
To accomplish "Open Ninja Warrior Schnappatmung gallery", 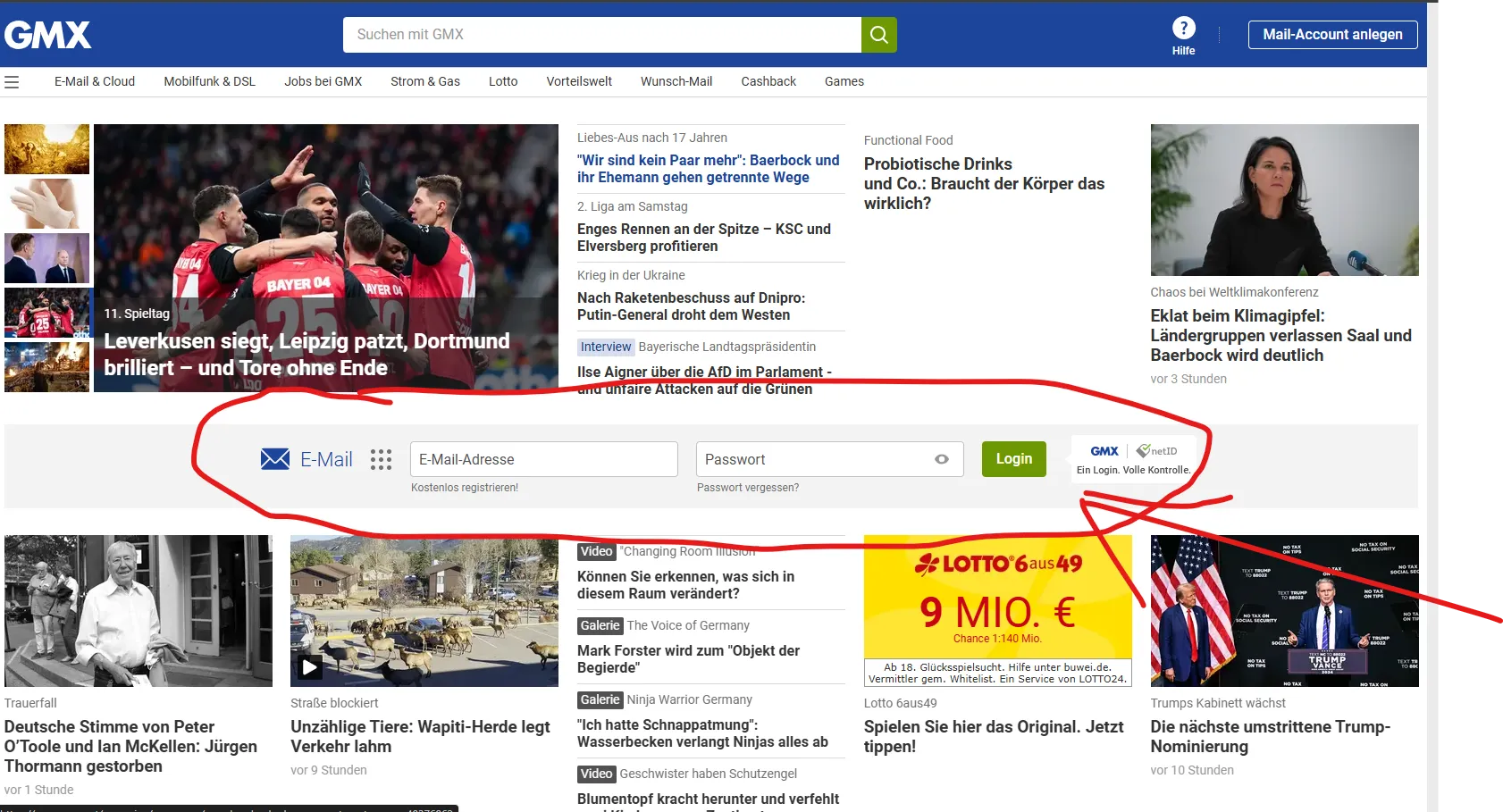I will pos(703,733).
